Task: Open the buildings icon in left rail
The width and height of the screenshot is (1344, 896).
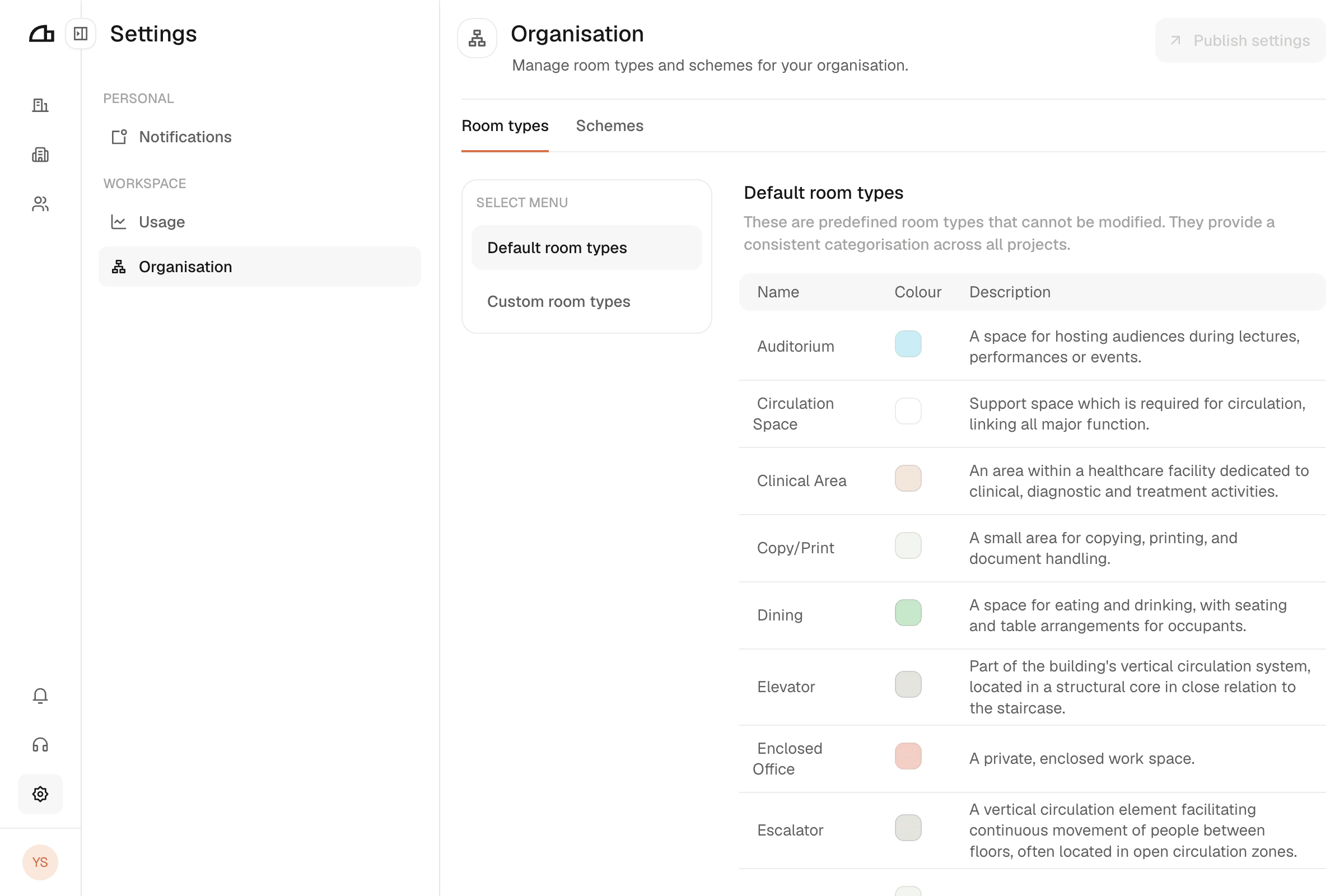Action: pyautogui.click(x=40, y=105)
